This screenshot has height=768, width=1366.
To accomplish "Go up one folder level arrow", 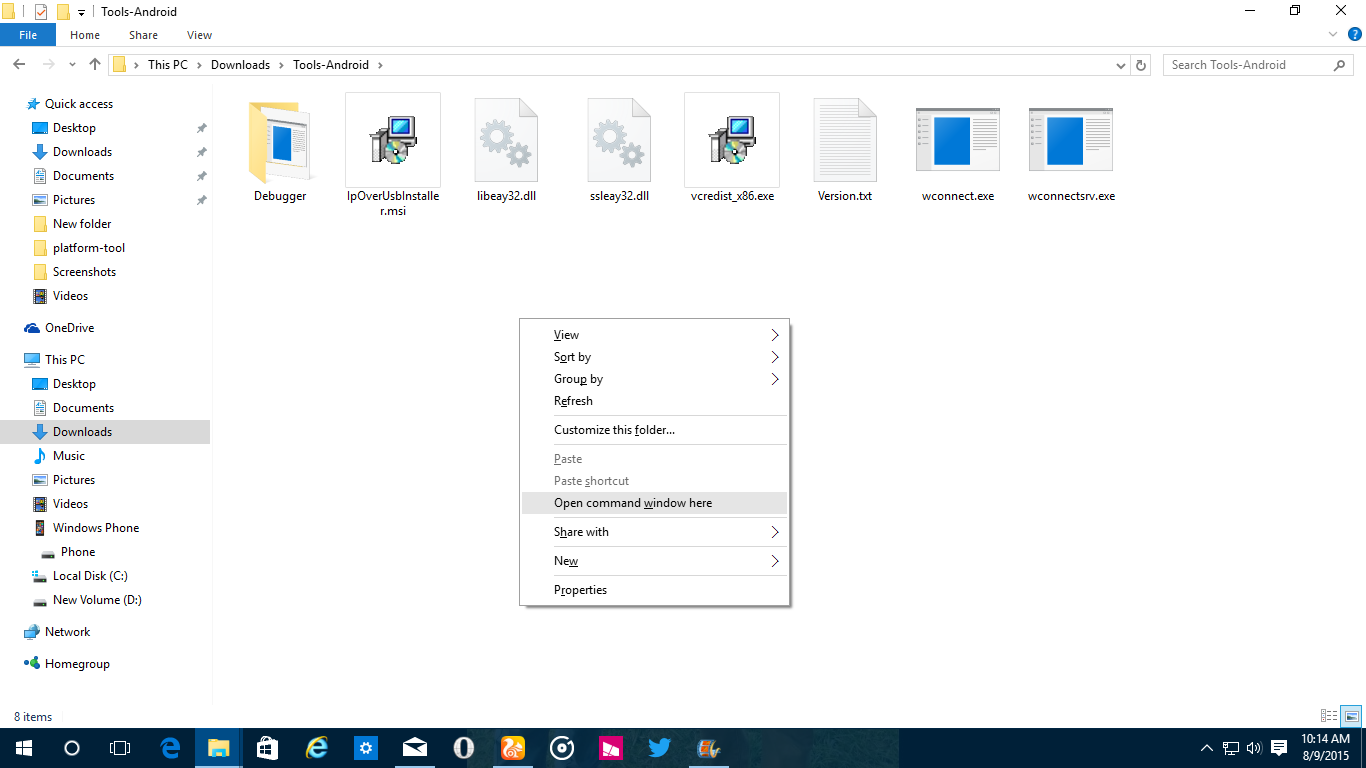I will pyautogui.click(x=95, y=65).
